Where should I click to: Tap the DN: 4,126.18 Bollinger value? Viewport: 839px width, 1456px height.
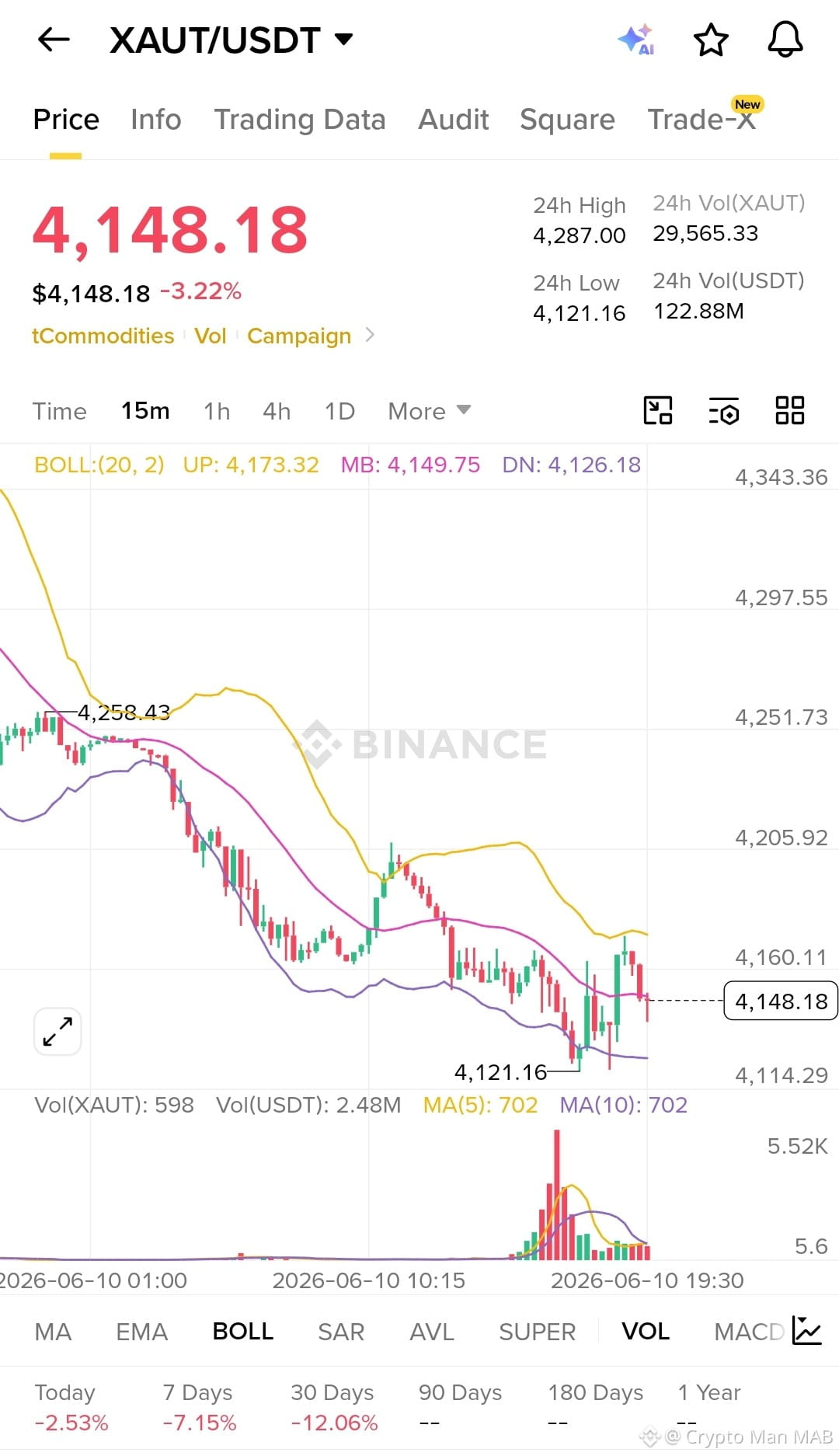pyautogui.click(x=571, y=465)
